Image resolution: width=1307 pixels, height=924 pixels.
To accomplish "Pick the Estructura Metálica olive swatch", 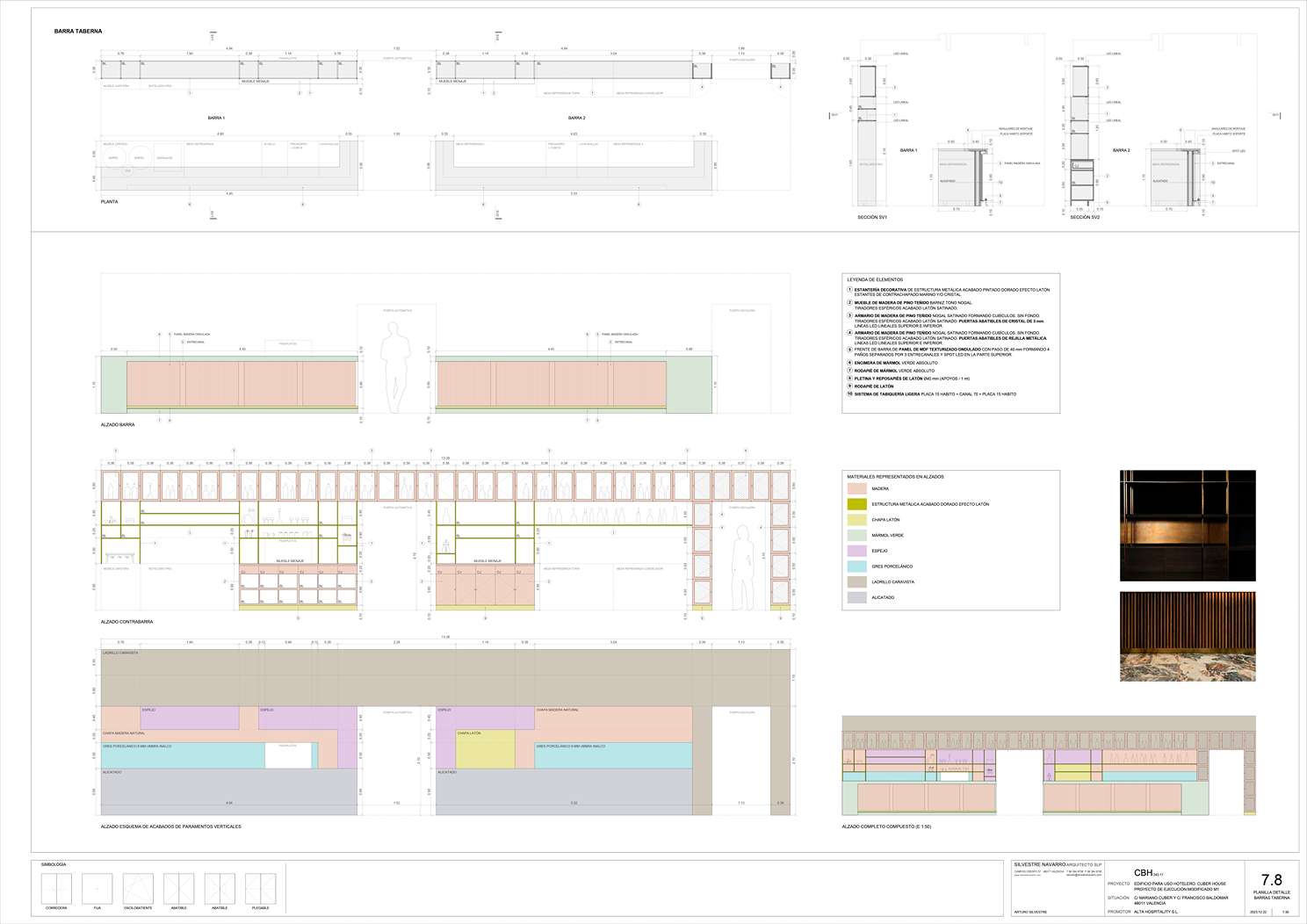I will (x=856, y=504).
